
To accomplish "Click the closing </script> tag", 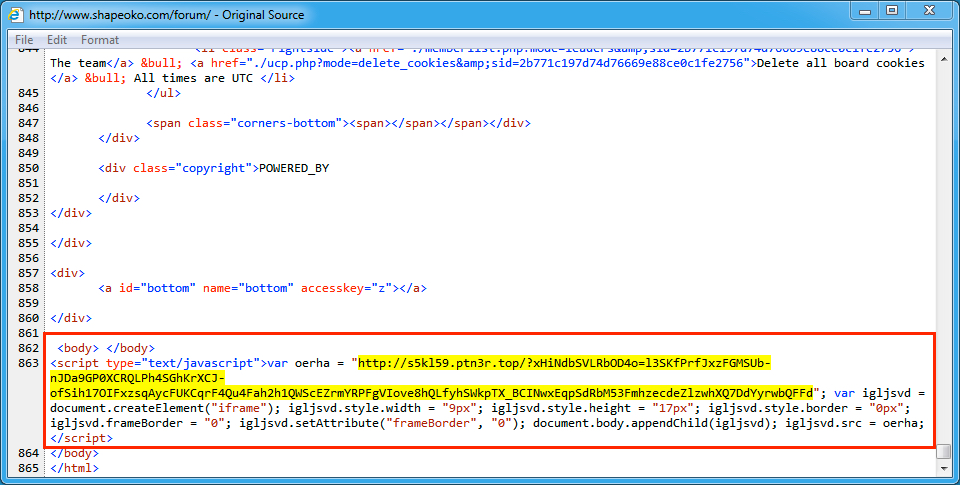I will coord(81,438).
